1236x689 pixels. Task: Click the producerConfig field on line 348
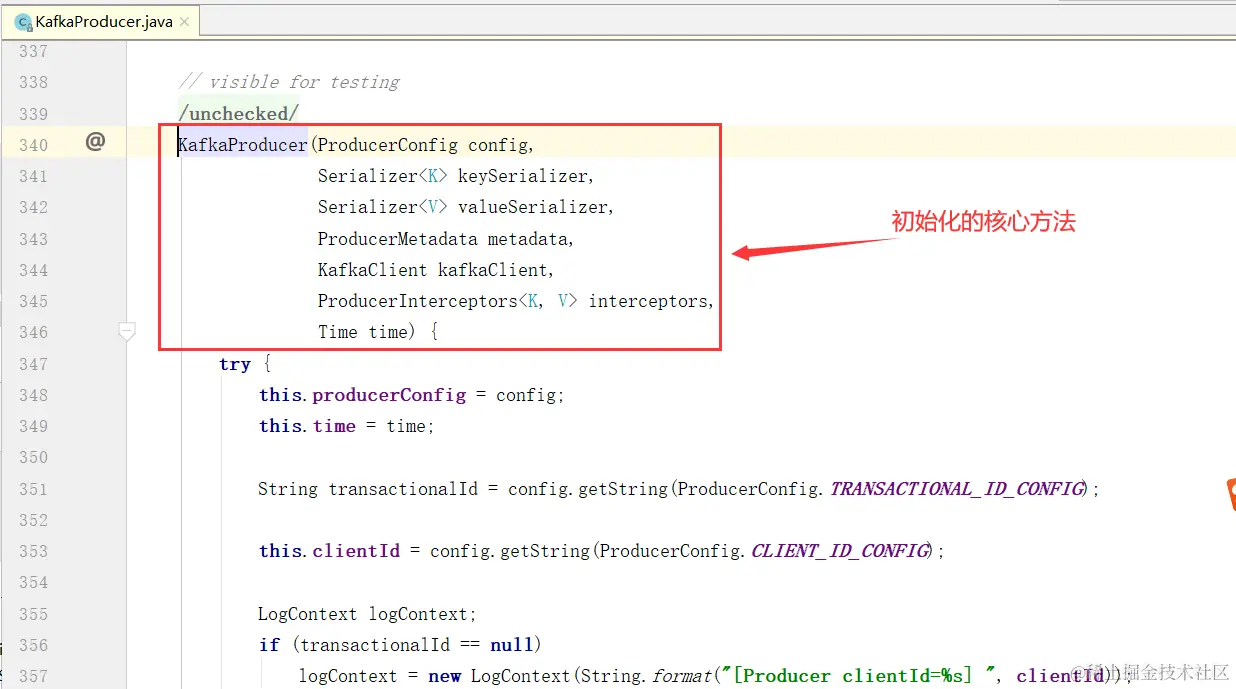tap(389, 395)
